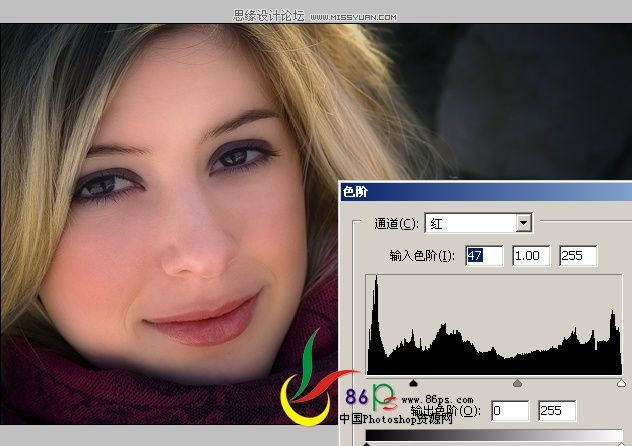632x446 pixels.
Task: Click the output levels gradient bar
Action: click(494, 435)
